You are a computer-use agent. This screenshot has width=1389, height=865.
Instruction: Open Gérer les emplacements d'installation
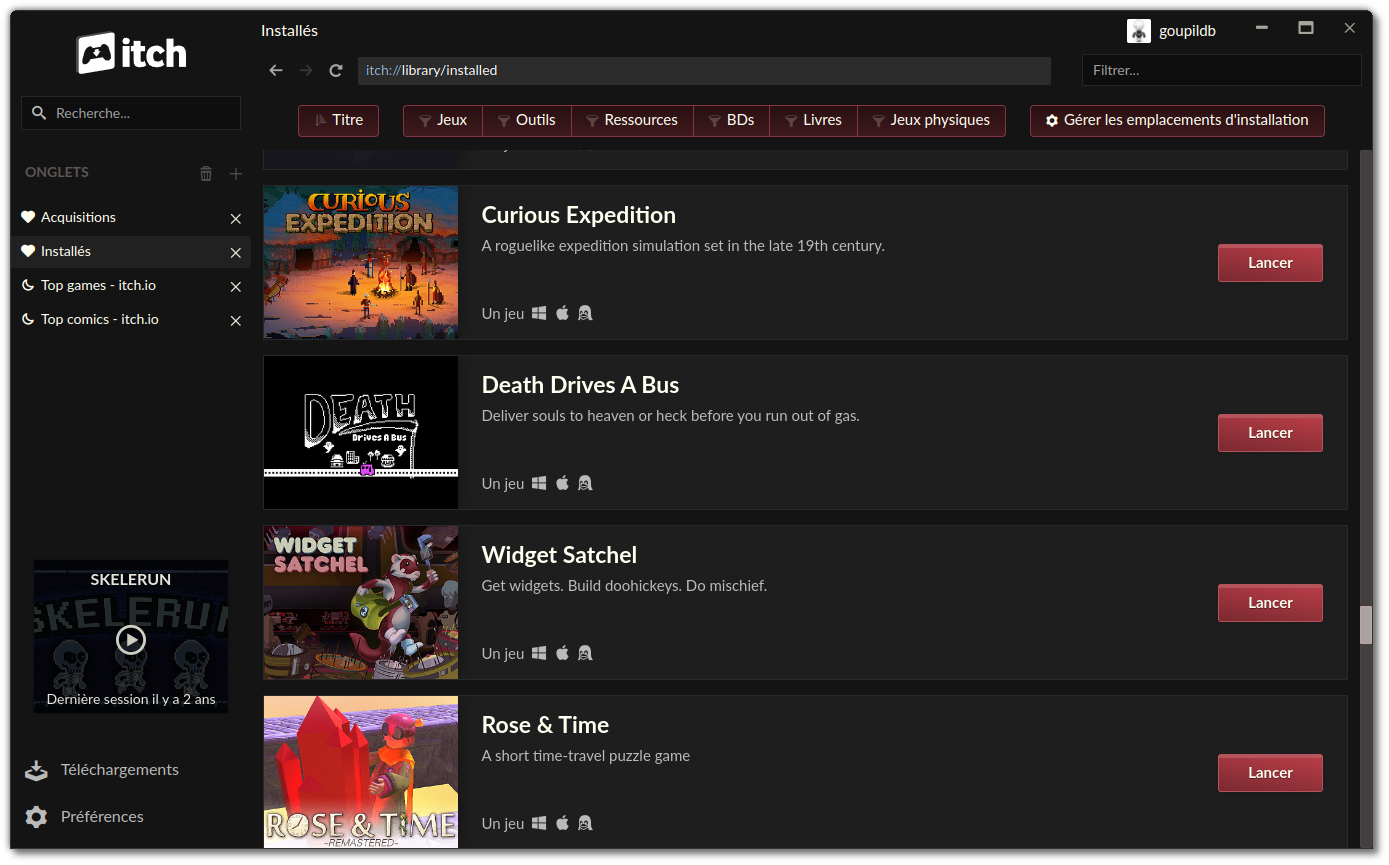pyautogui.click(x=1177, y=120)
